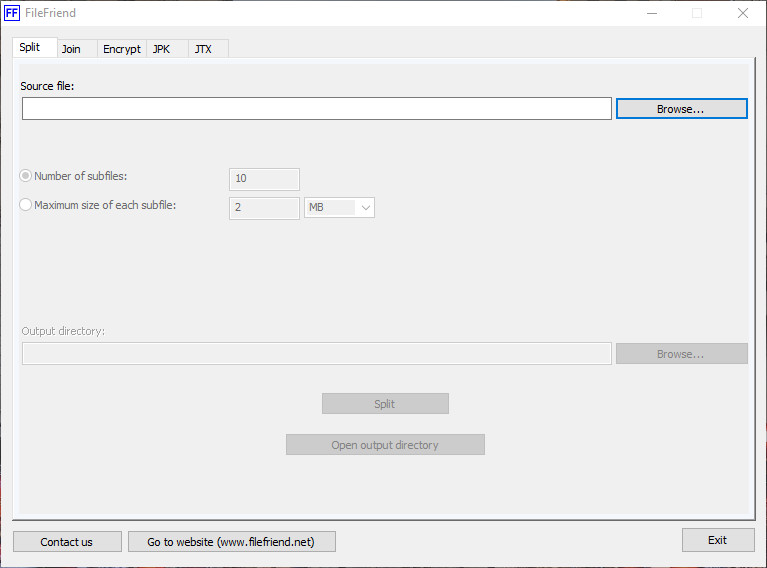Click the Output directory label
This screenshot has width=767, height=568.
(x=63, y=331)
